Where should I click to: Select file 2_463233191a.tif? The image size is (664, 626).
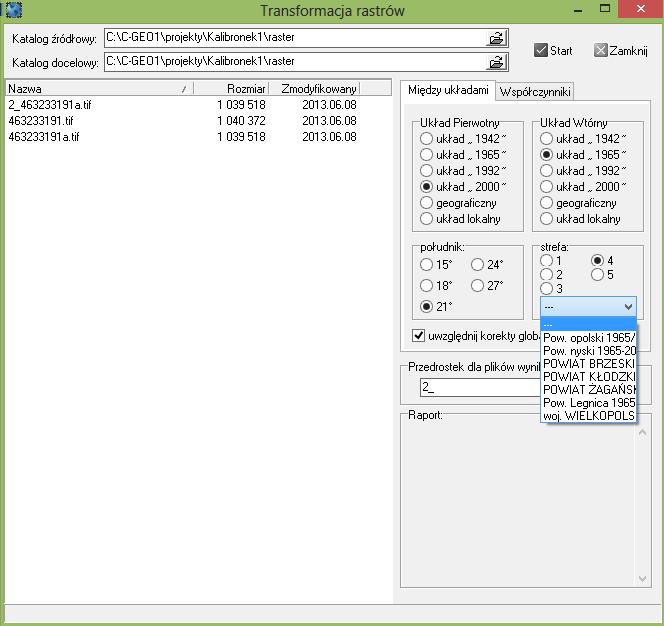tap(50, 105)
